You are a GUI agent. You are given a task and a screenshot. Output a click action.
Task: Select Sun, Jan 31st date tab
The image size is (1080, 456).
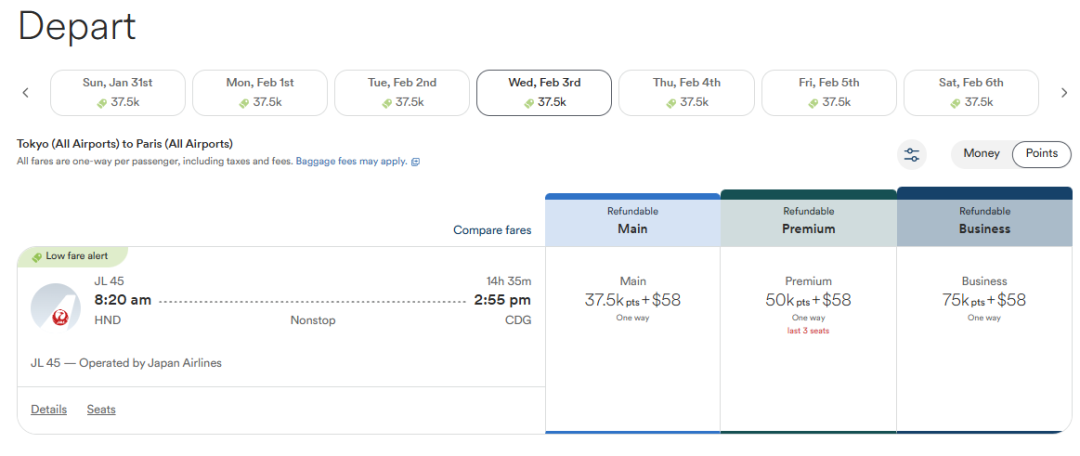(x=118, y=92)
